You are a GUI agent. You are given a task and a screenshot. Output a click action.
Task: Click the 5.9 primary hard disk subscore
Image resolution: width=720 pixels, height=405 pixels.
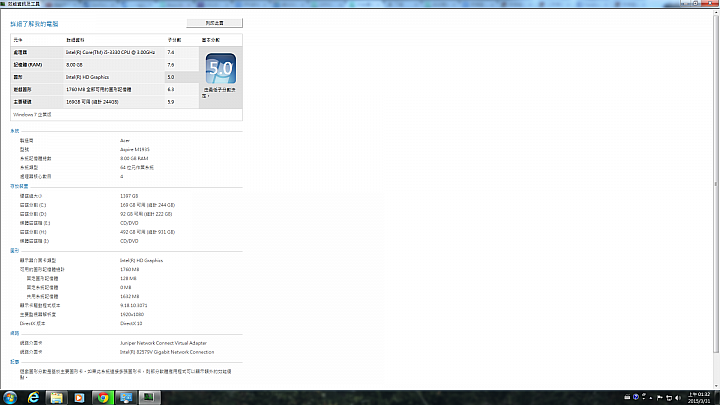click(171, 102)
